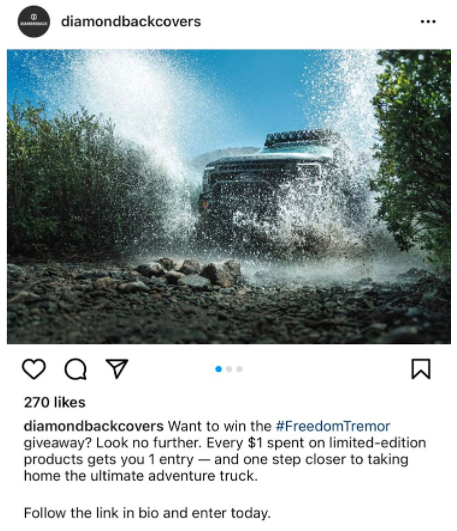Click the 'Follow the link in bio' text
This screenshot has width=457, height=531.
pyautogui.click(x=147, y=513)
